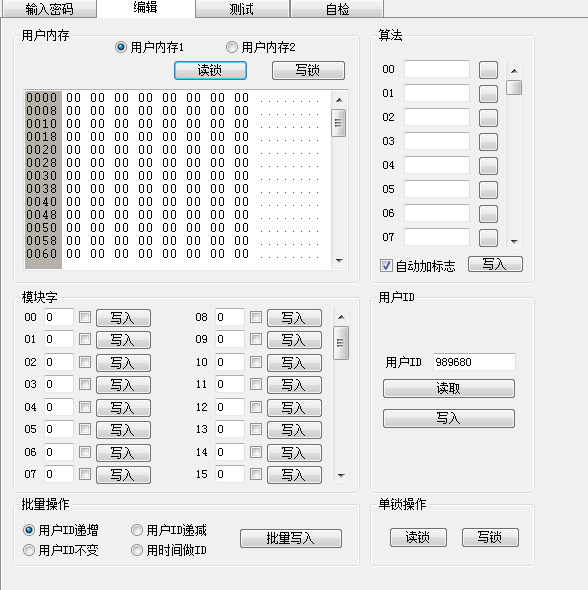The height and width of the screenshot is (590, 588).
Task: Toggle checkbox for 模块字 00
Action: pos(85,317)
